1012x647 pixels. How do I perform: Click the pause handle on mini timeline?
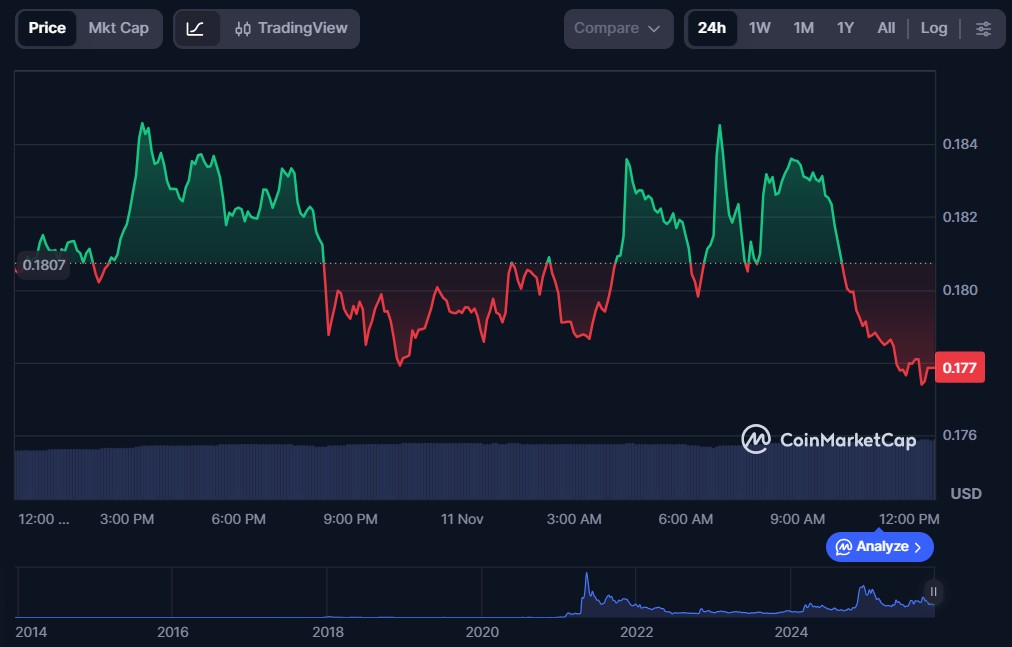pyautogui.click(x=933, y=592)
